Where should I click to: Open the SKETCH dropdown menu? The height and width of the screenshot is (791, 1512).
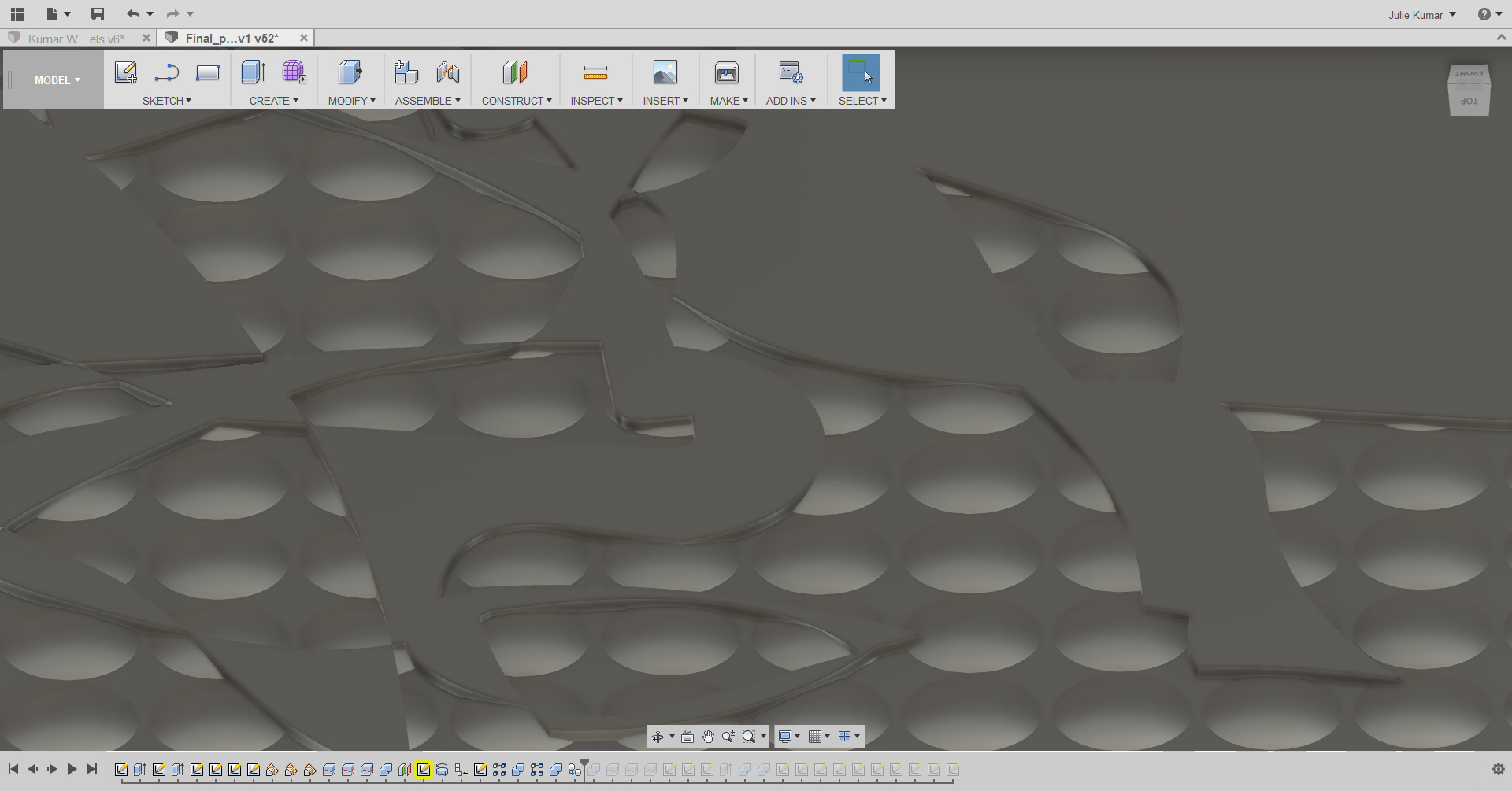(x=167, y=101)
